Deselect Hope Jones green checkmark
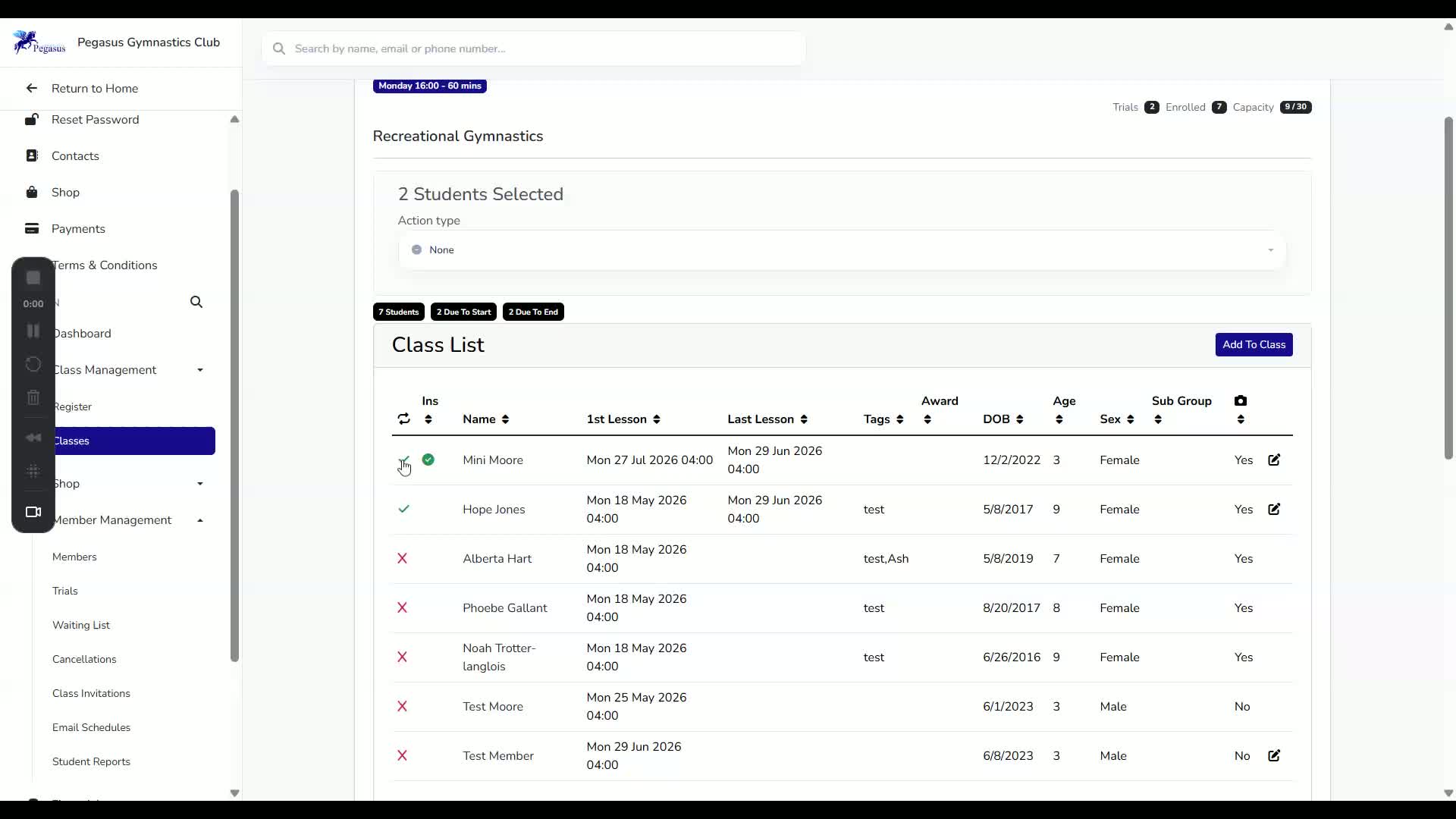Screen dimensions: 1456x819 point(403,509)
